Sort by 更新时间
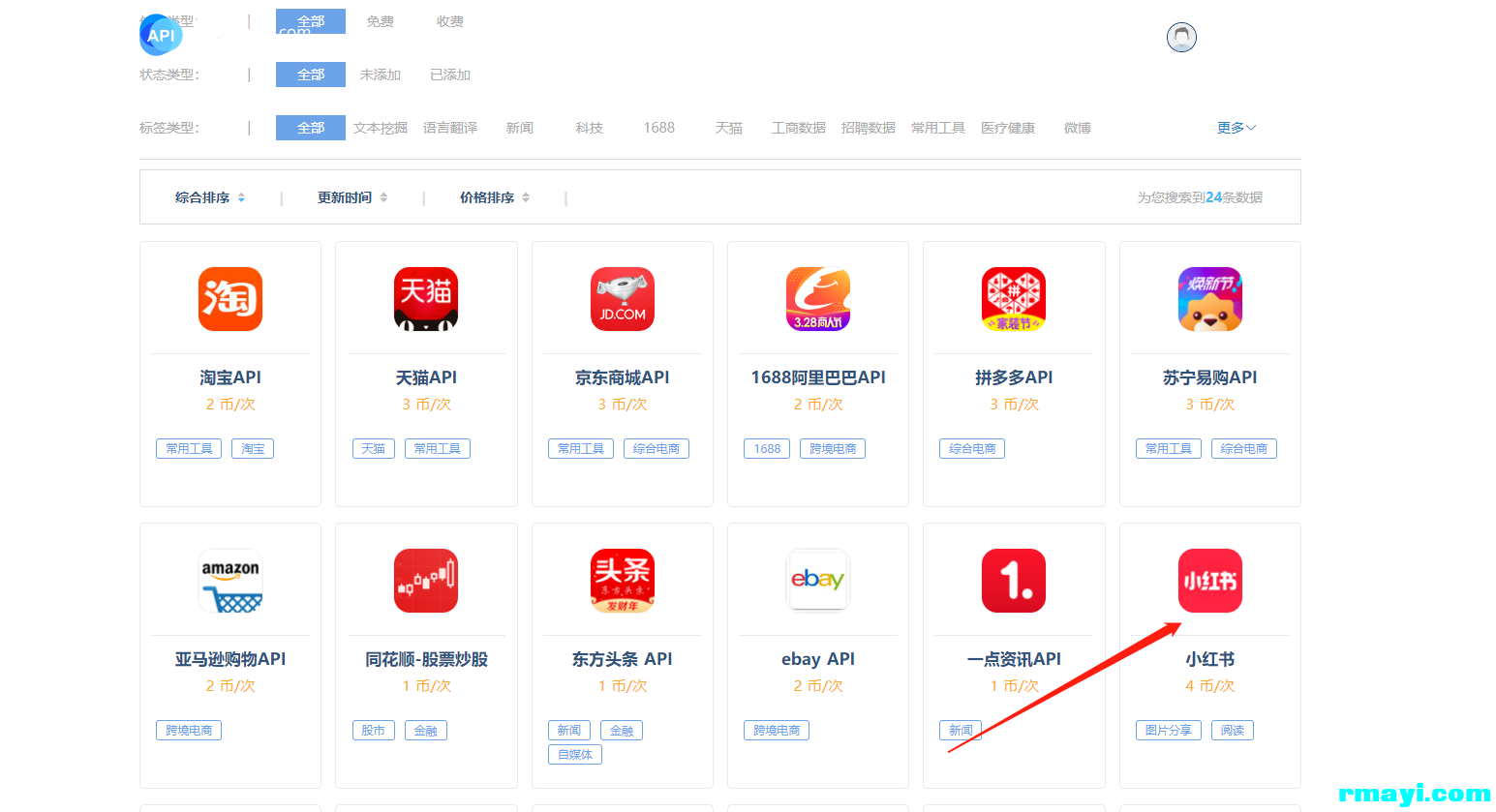Screen dimensions: 1496x812 [x=352, y=197]
